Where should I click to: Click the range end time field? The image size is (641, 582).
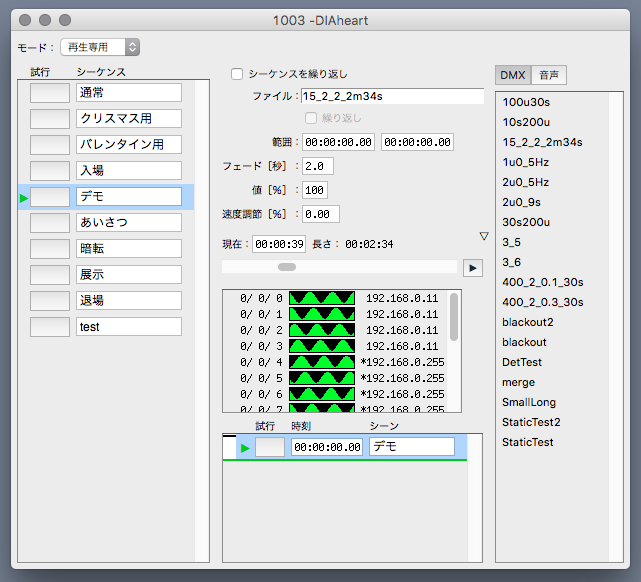coord(417,142)
